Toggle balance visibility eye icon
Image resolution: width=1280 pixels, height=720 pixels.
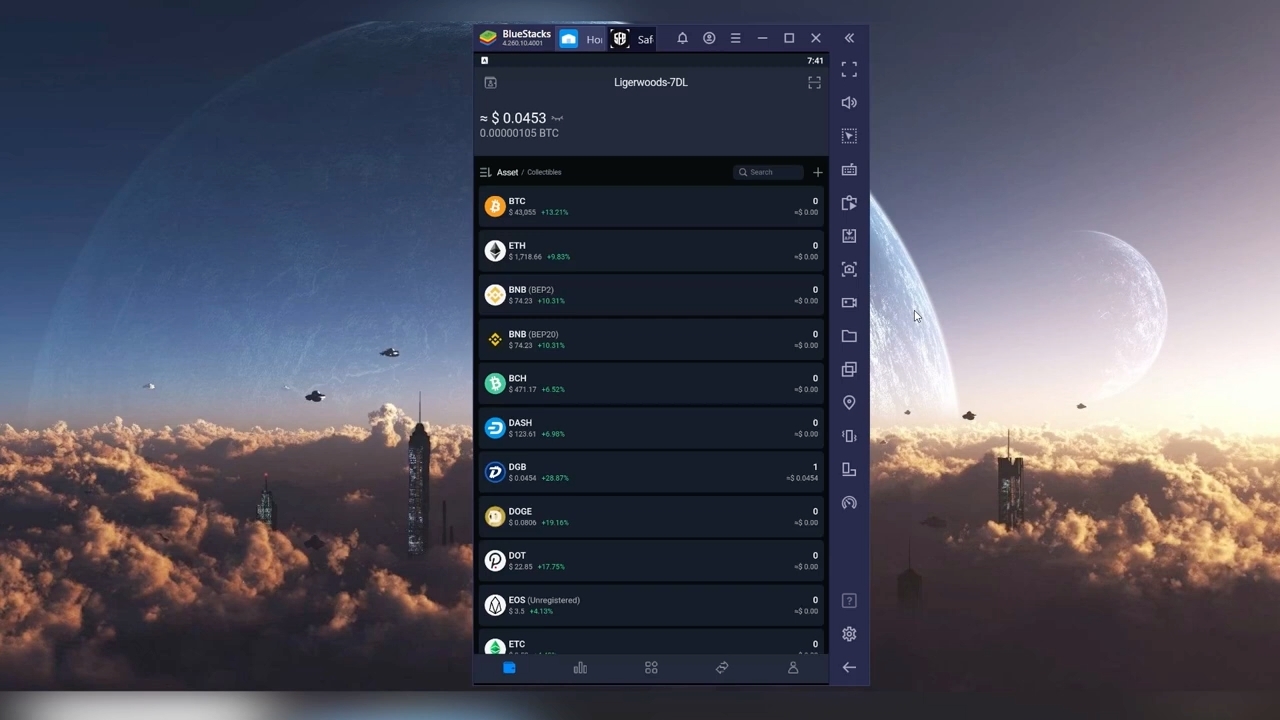pos(557,119)
